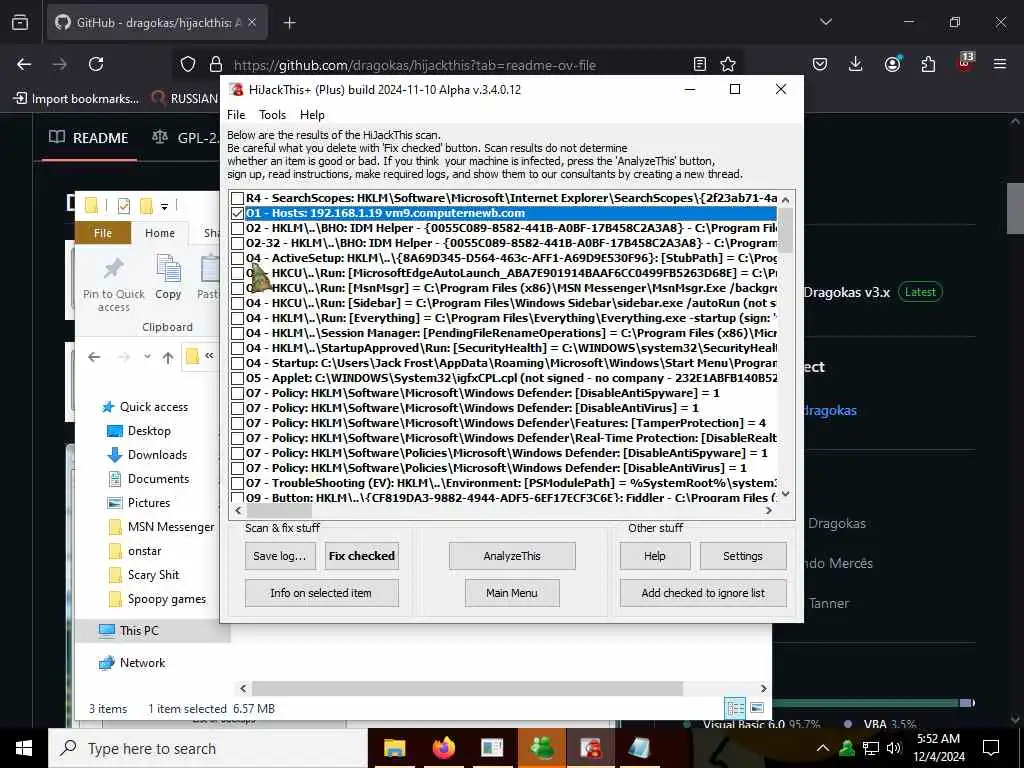Reload the GitHub page

tap(96, 64)
